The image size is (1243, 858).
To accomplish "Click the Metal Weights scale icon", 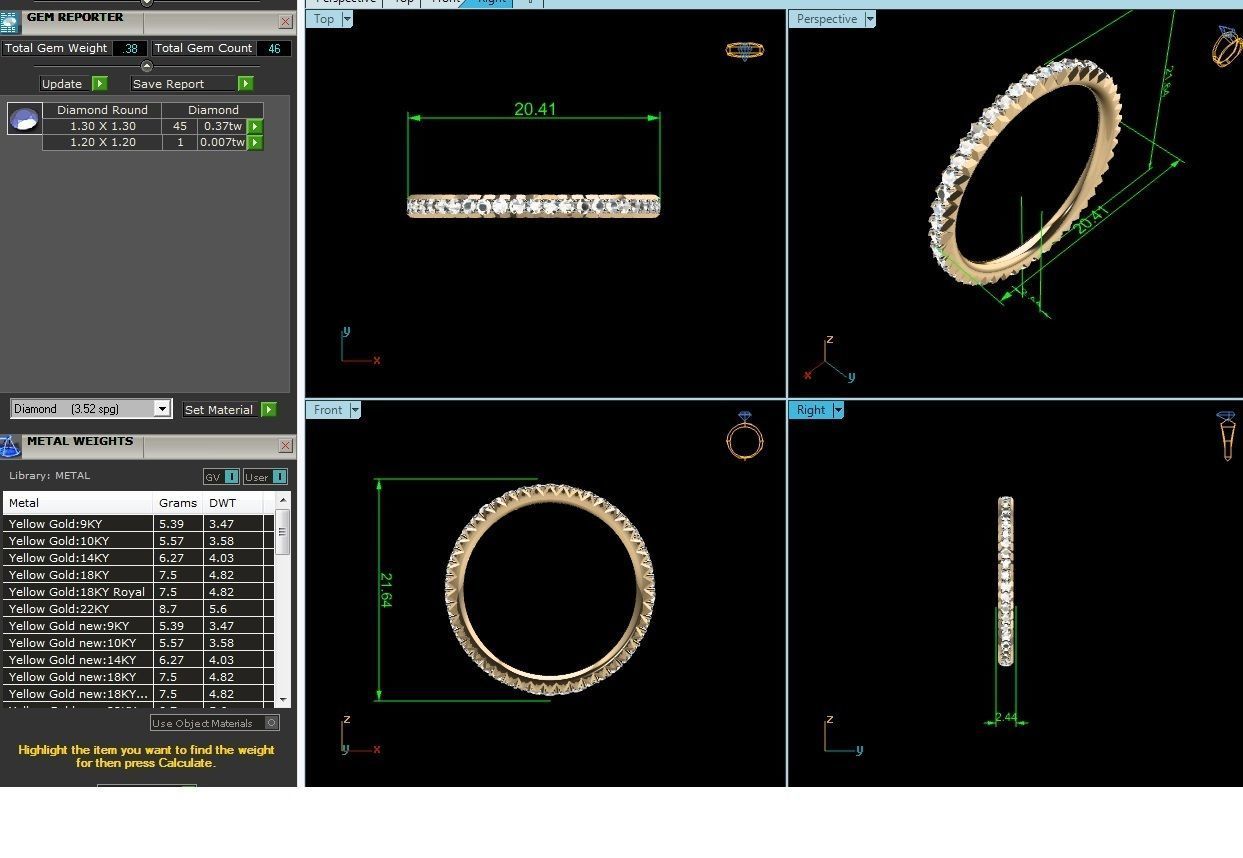I will coord(10,446).
